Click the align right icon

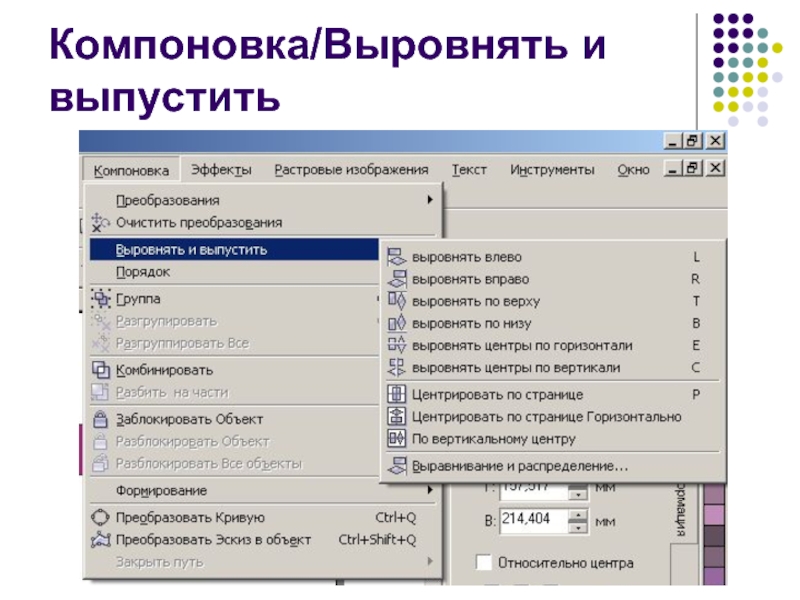[396, 279]
